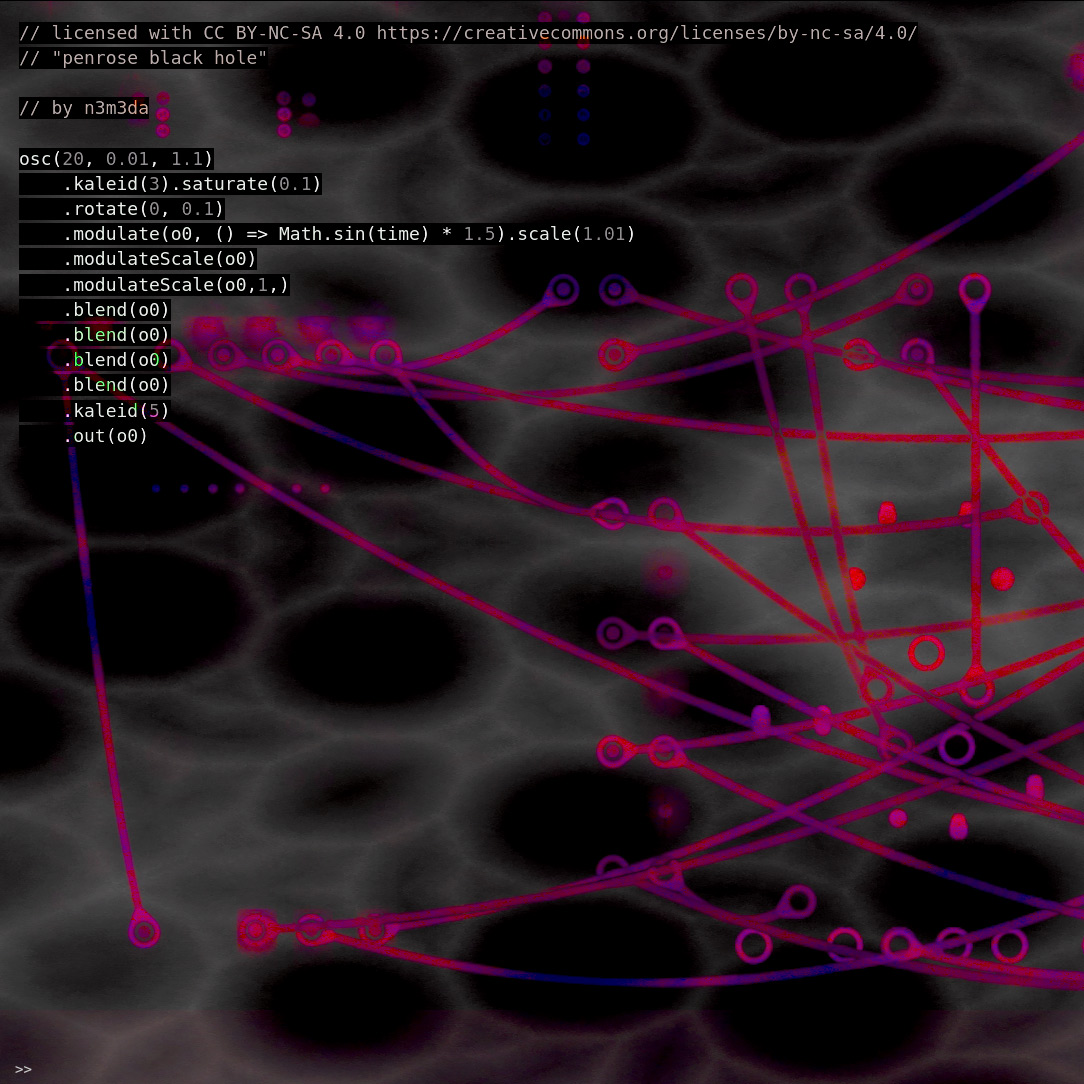Click the "// by n3m3da" author comment
Screen dimensions: 1084x1084
[84, 108]
